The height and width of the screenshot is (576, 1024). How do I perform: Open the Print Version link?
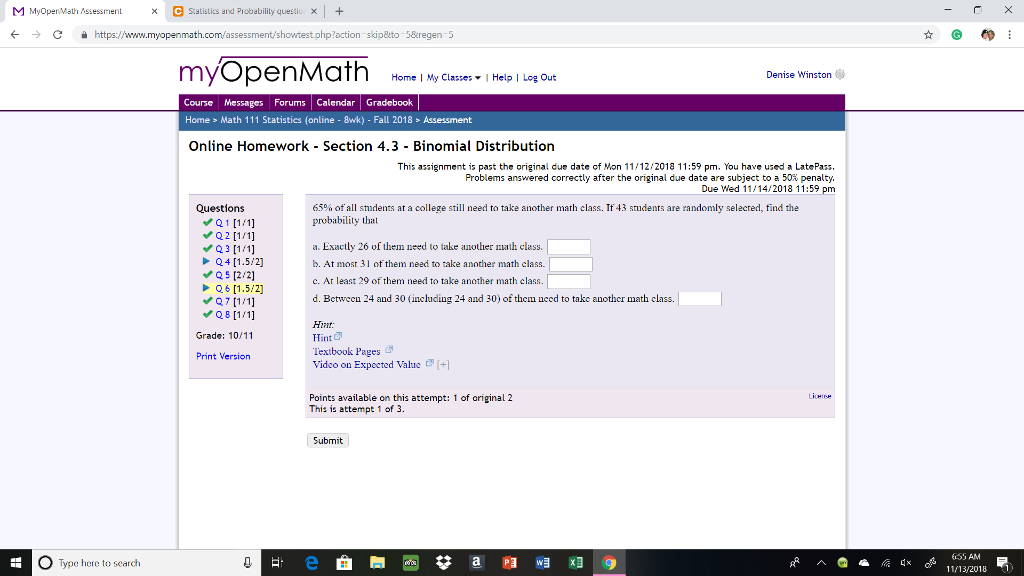pyautogui.click(x=222, y=356)
